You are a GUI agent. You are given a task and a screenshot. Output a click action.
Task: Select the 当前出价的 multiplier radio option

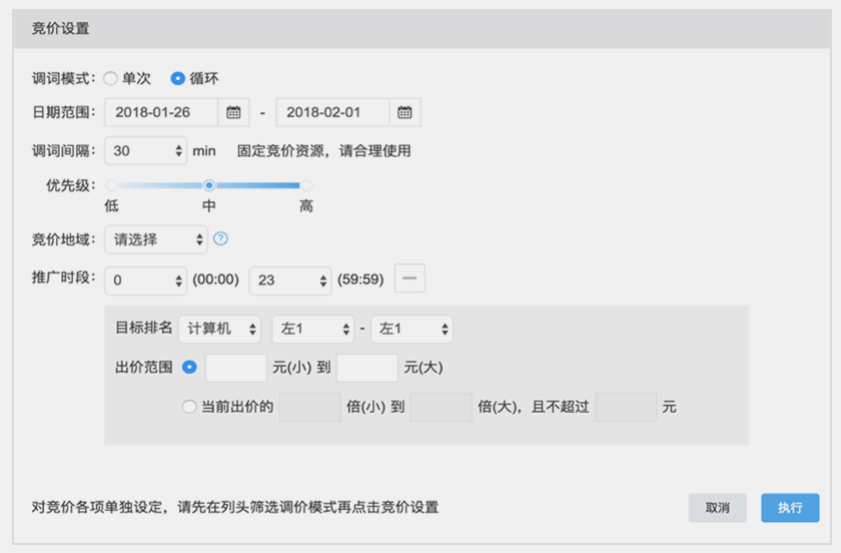190,407
